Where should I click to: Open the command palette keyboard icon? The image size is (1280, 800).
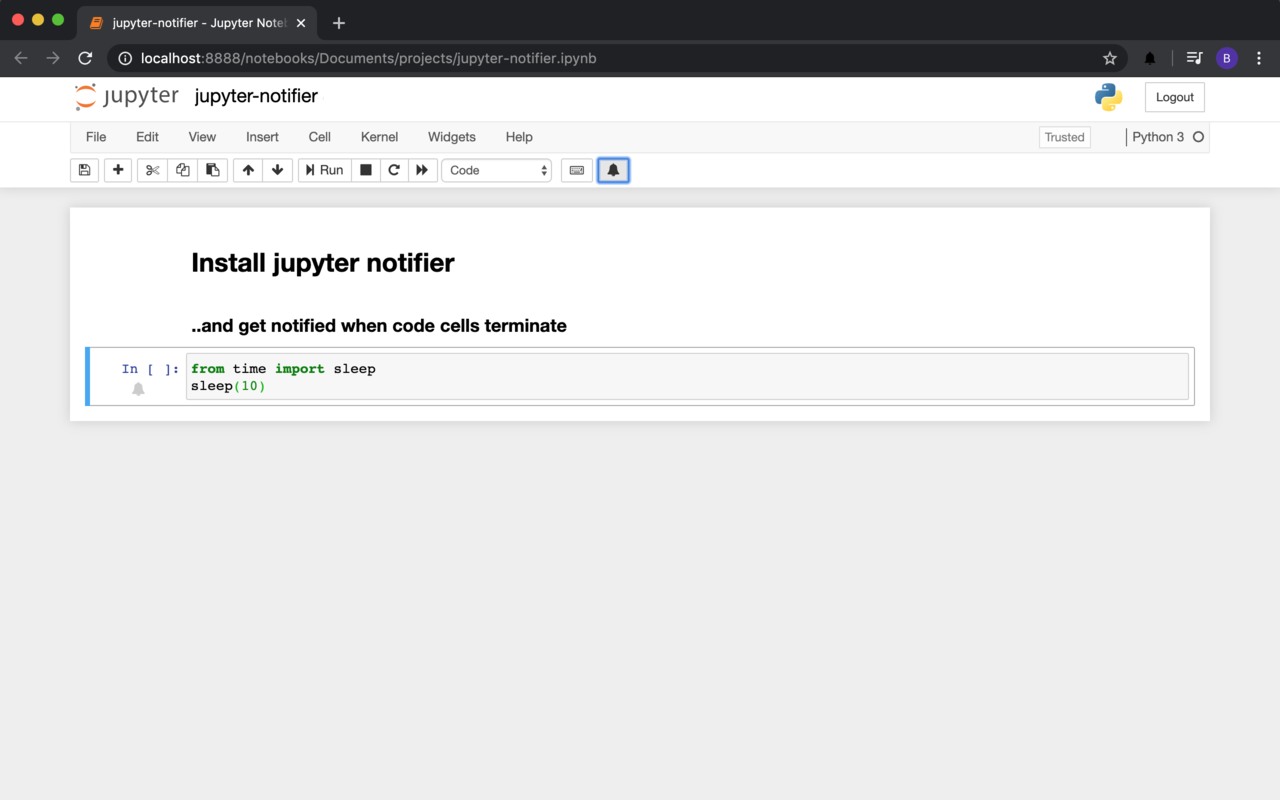(x=577, y=170)
